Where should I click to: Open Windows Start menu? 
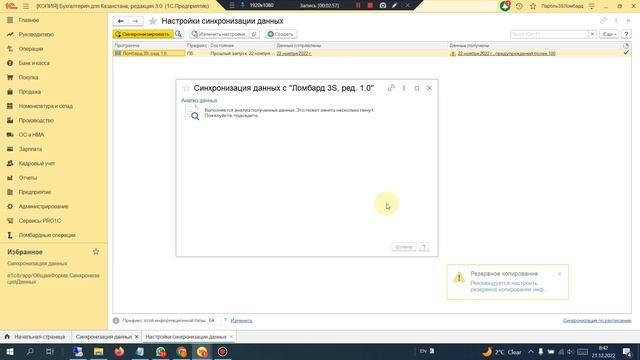(x=10, y=352)
